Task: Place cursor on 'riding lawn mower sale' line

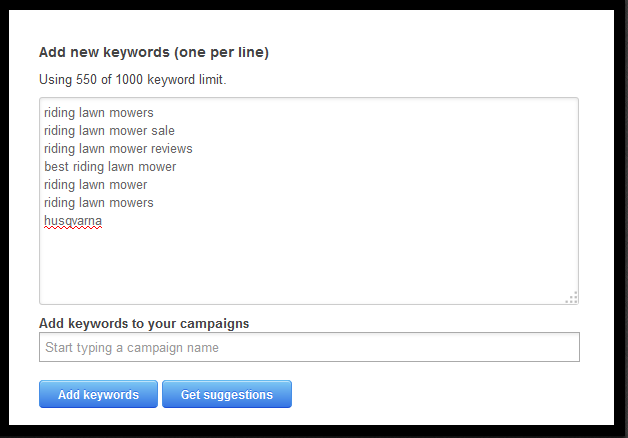Action: 109,131
